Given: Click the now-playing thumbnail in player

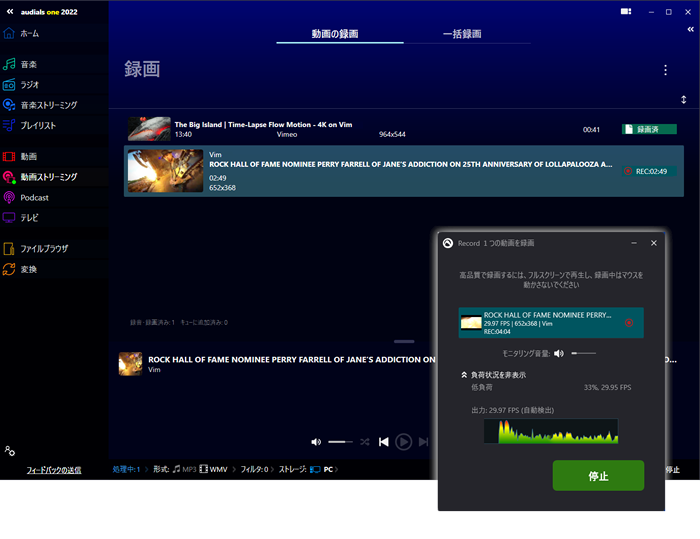Looking at the screenshot, I should (x=130, y=364).
